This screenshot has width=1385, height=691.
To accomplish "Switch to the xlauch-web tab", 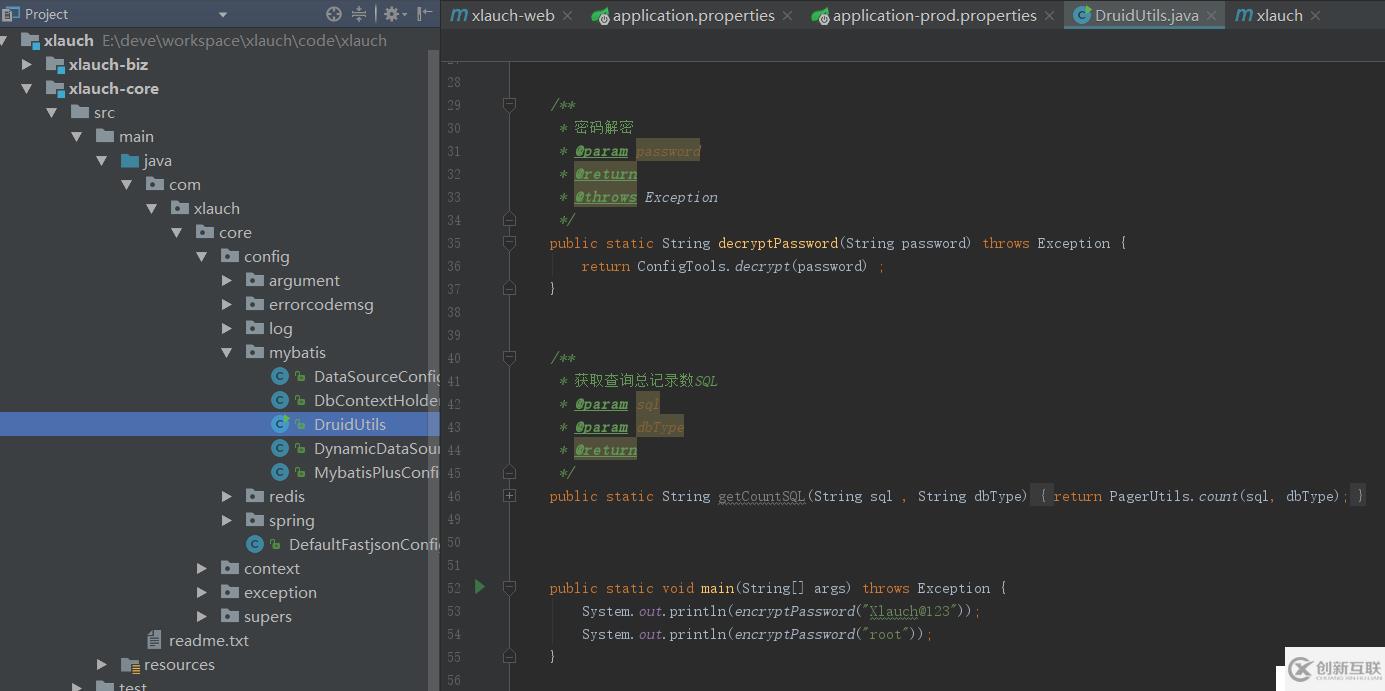I will click(510, 15).
